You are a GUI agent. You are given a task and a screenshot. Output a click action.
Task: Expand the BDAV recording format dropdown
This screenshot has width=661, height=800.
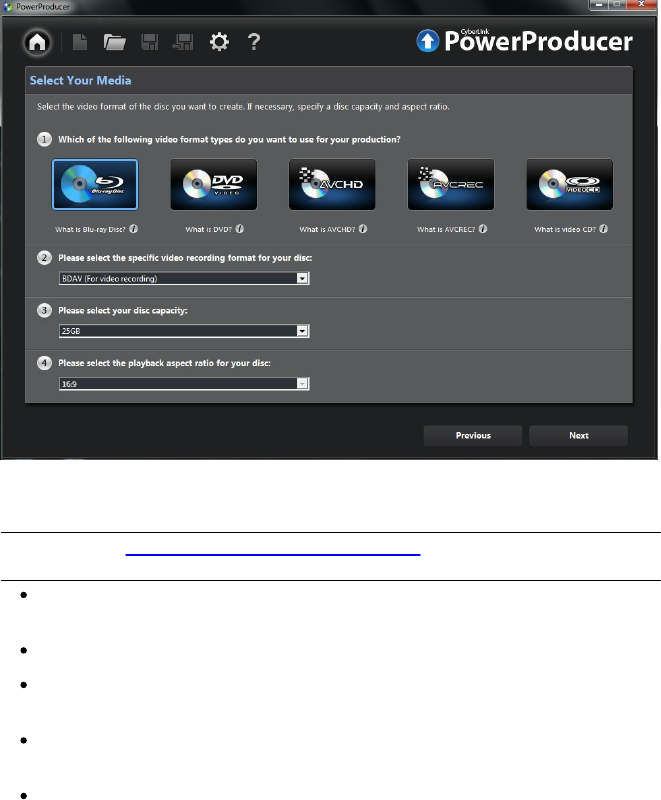tap(302, 279)
